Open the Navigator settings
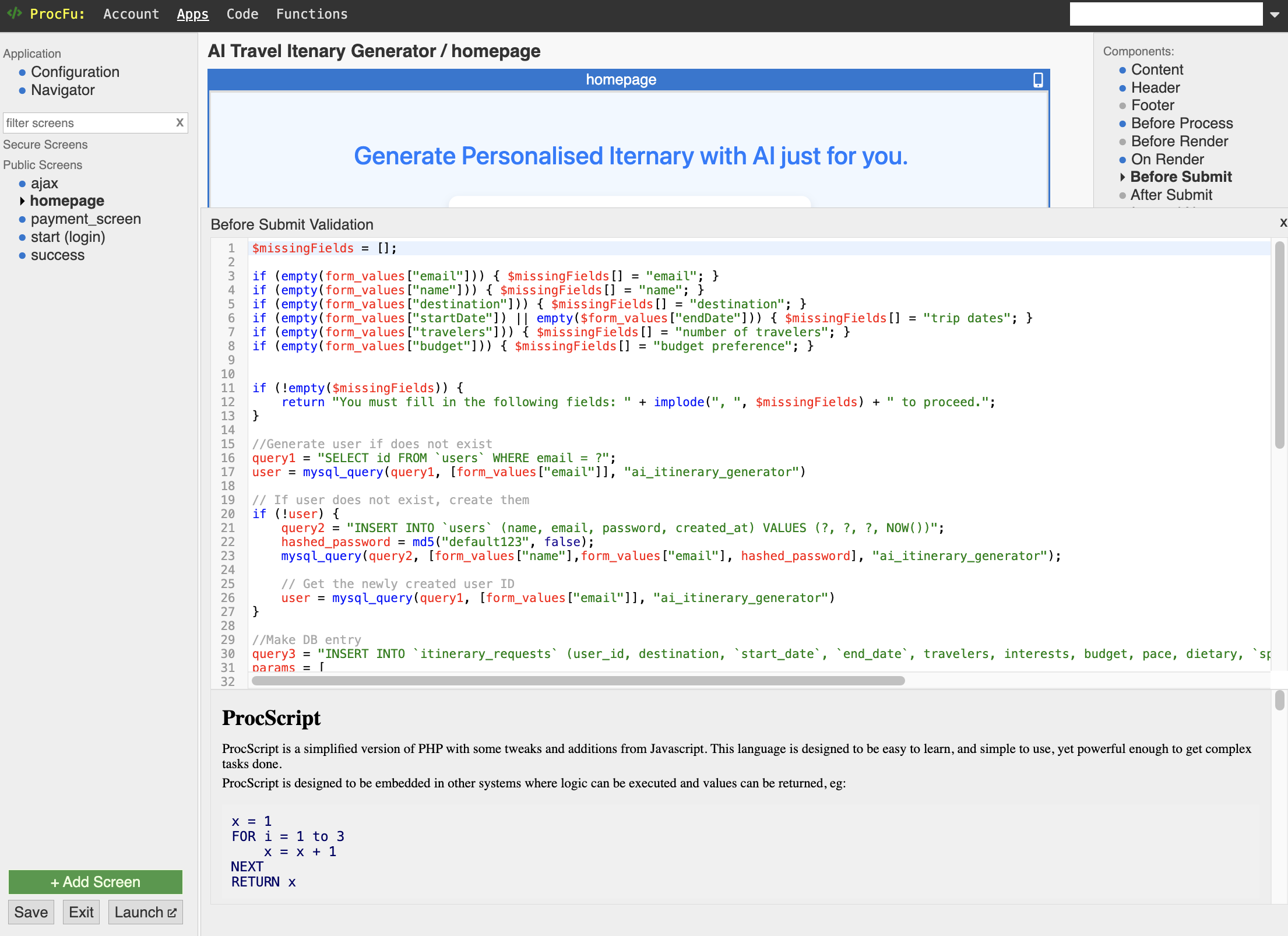1288x936 pixels. pyautogui.click(x=63, y=90)
